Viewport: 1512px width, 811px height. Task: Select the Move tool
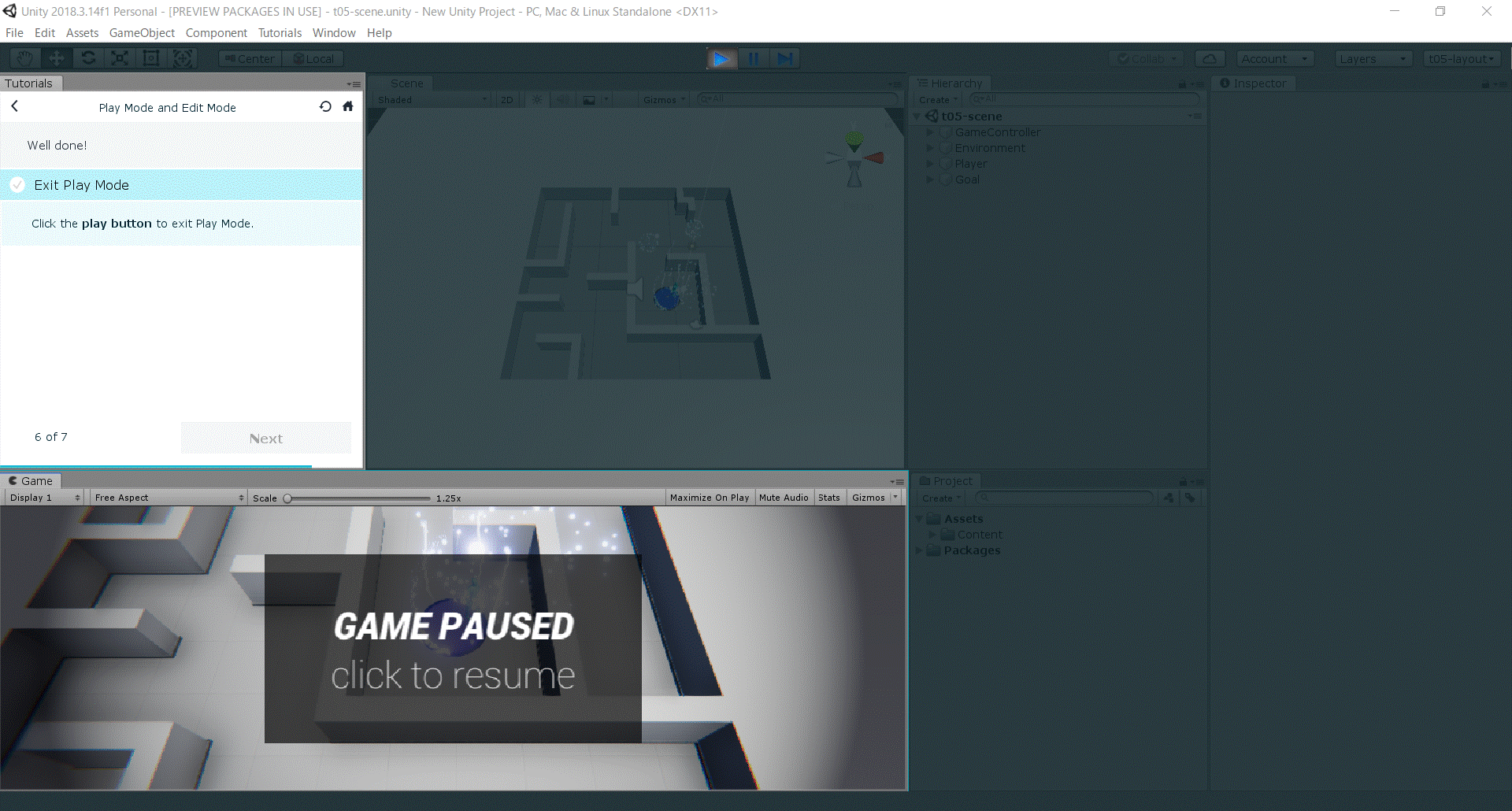[57, 58]
